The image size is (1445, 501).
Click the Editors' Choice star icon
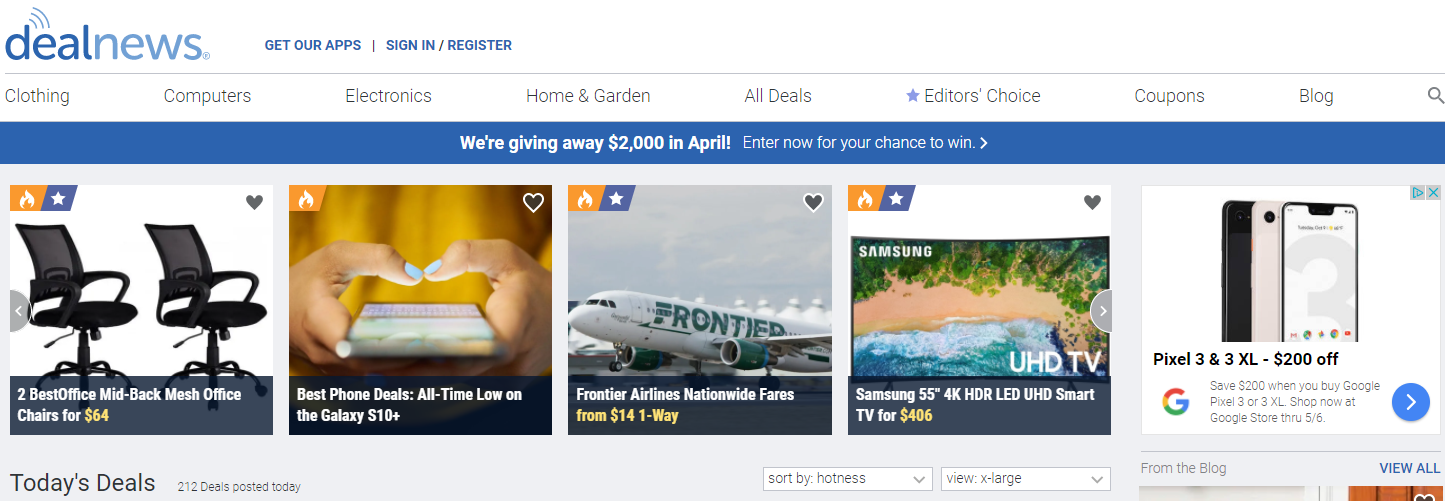click(x=912, y=96)
